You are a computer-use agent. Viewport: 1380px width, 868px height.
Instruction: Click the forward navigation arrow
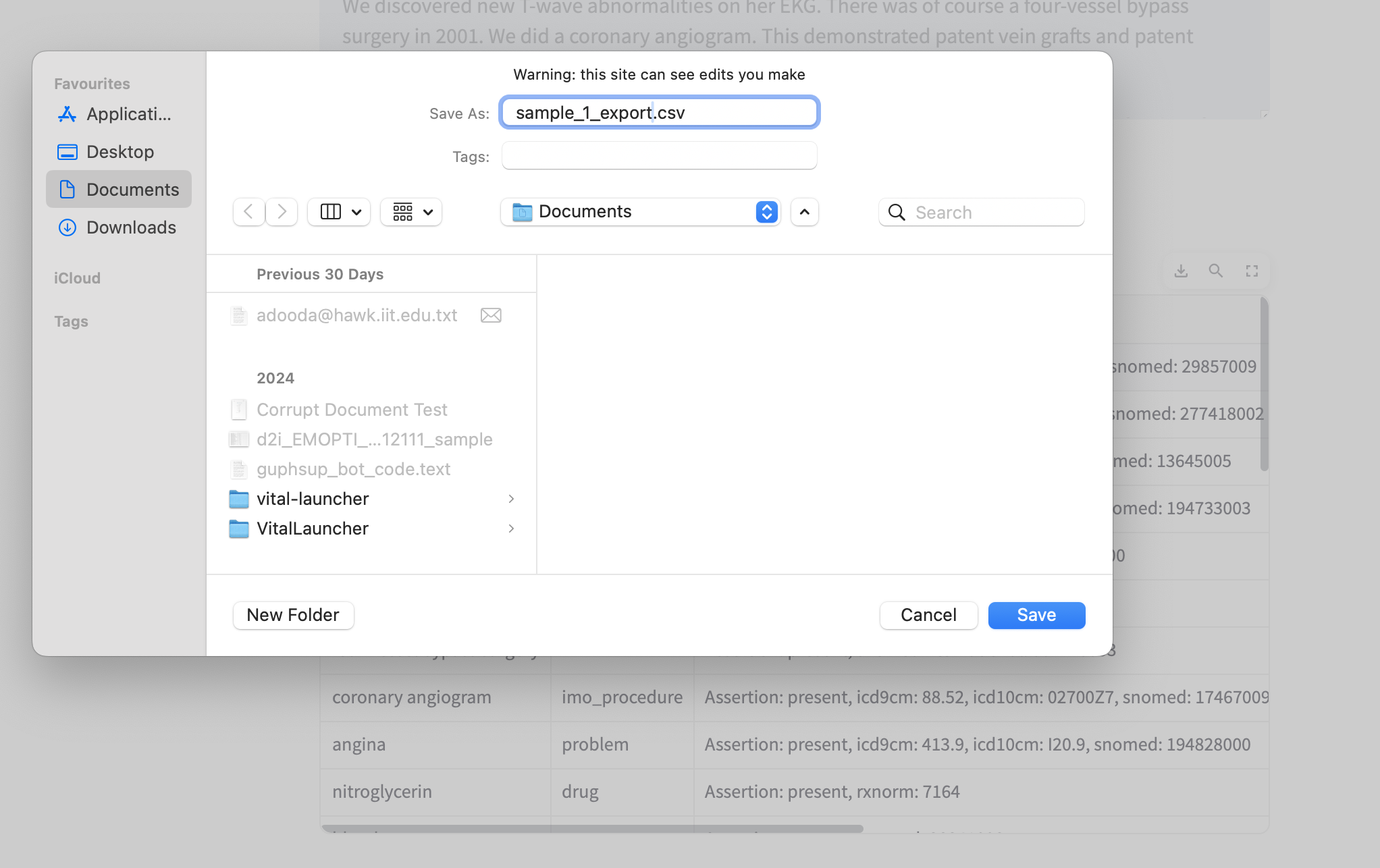[x=282, y=212]
